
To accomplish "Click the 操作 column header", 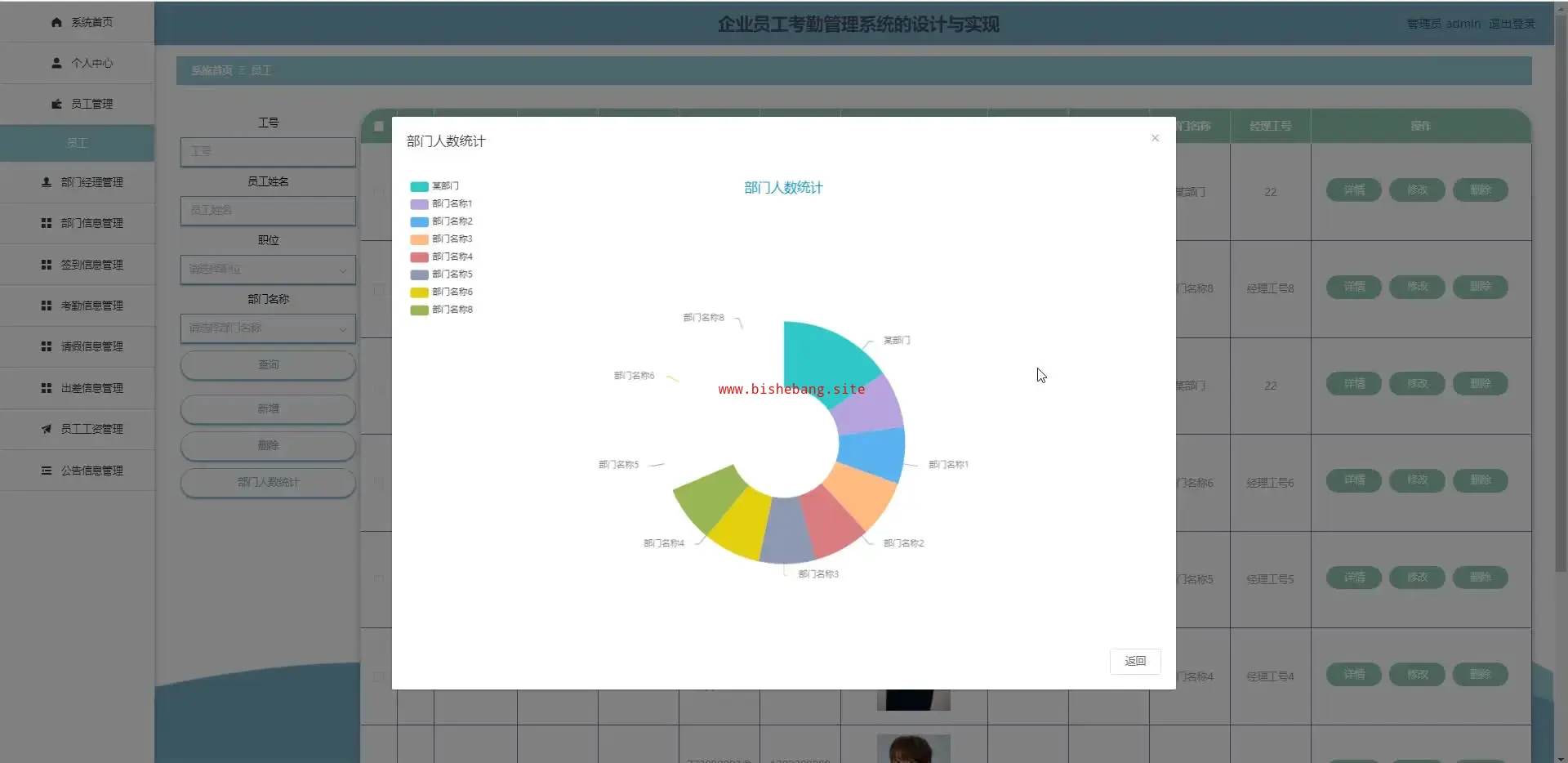I will click(1421, 126).
